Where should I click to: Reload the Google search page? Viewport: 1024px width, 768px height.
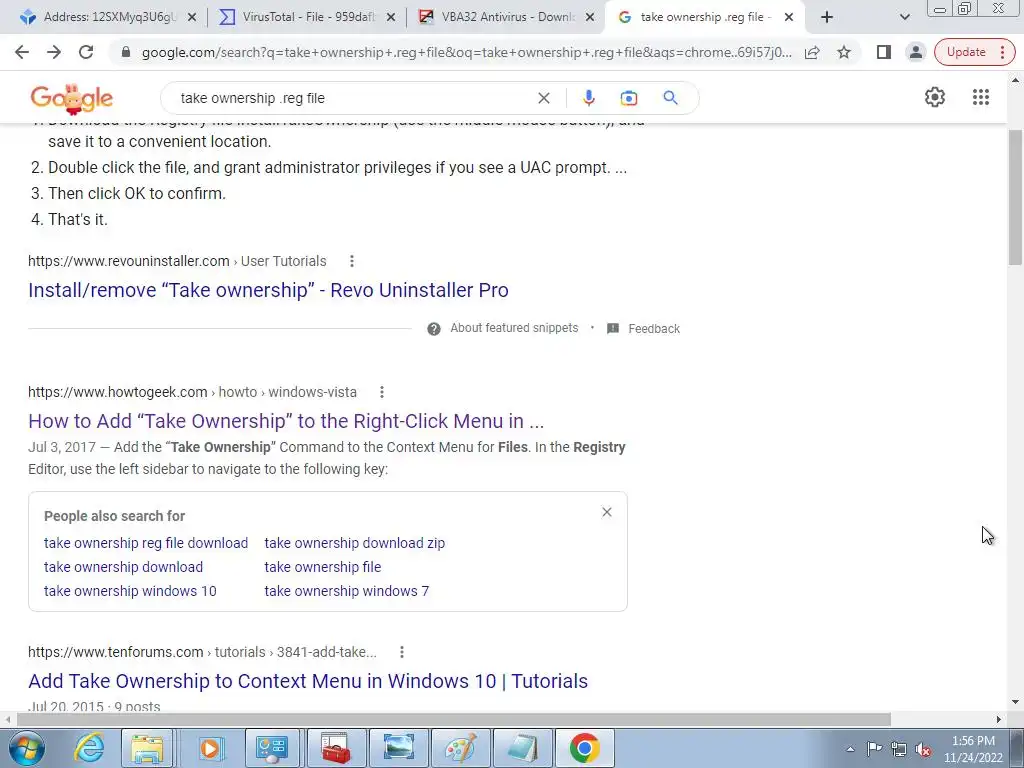click(86, 52)
